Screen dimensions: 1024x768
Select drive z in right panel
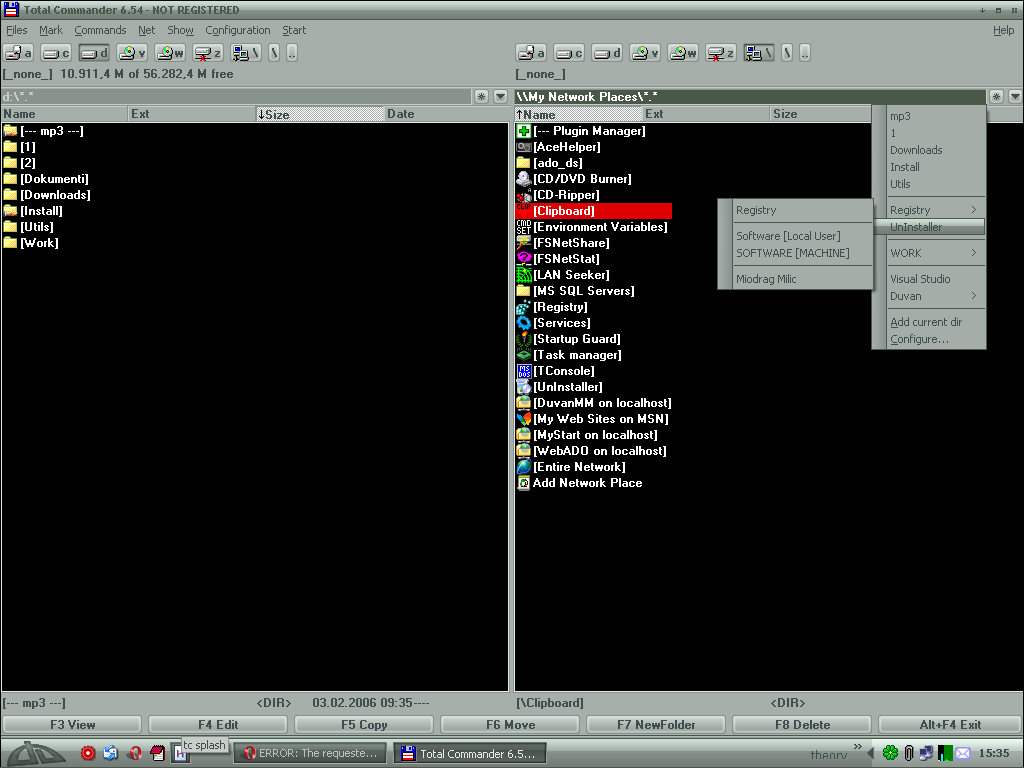[x=720, y=53]
